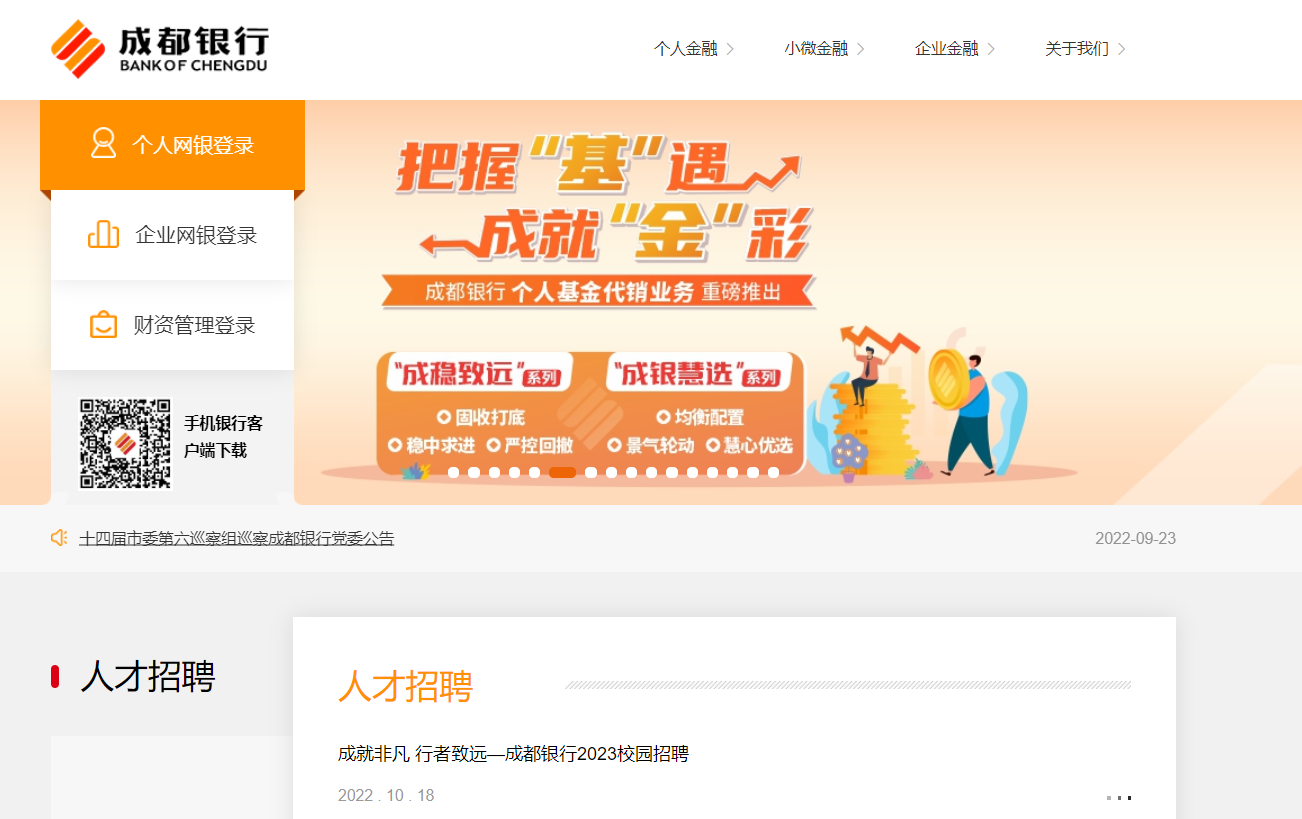Open the 个人金融 navigation menu
The image size is (1302, 819).
[x=694, y=49]
